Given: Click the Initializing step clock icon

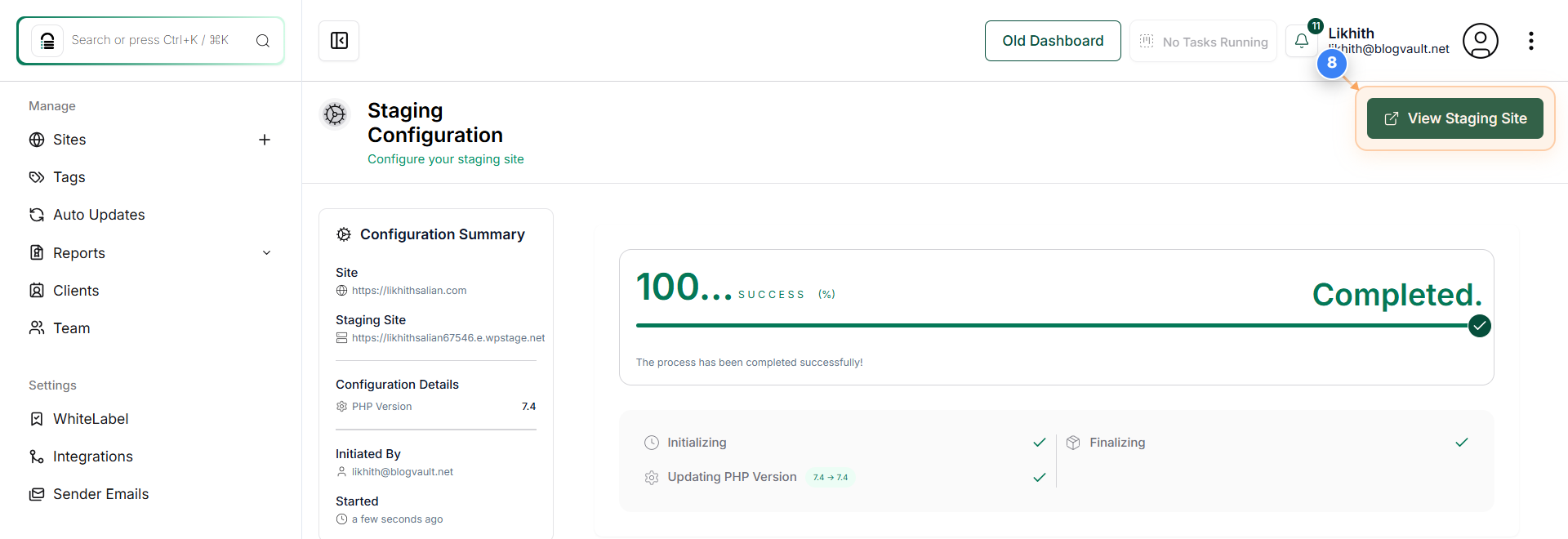Looking at the screenshot, I should (x=651, y=443).
